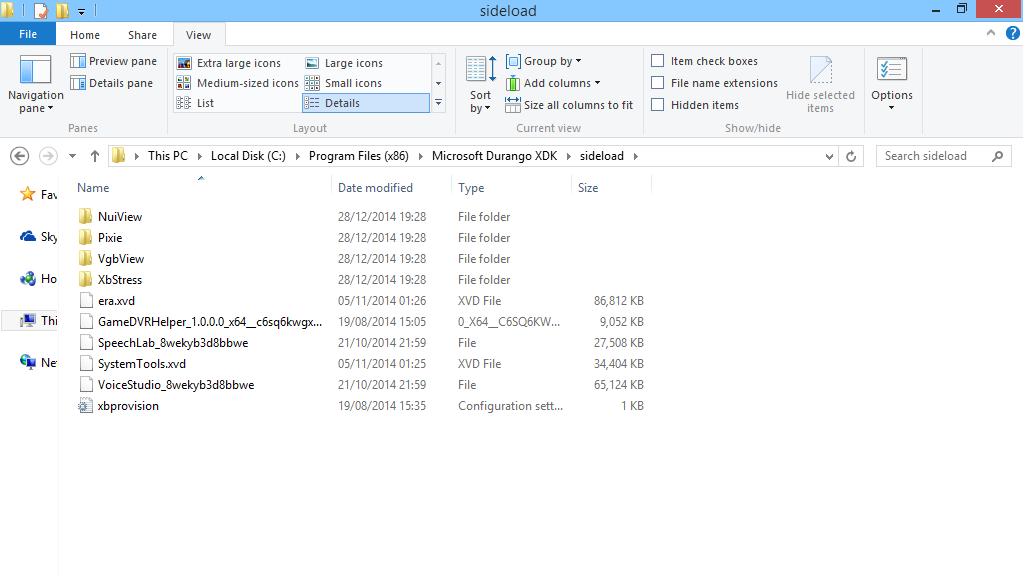Expand the layout gallery more arrow

tap(438, 103)
